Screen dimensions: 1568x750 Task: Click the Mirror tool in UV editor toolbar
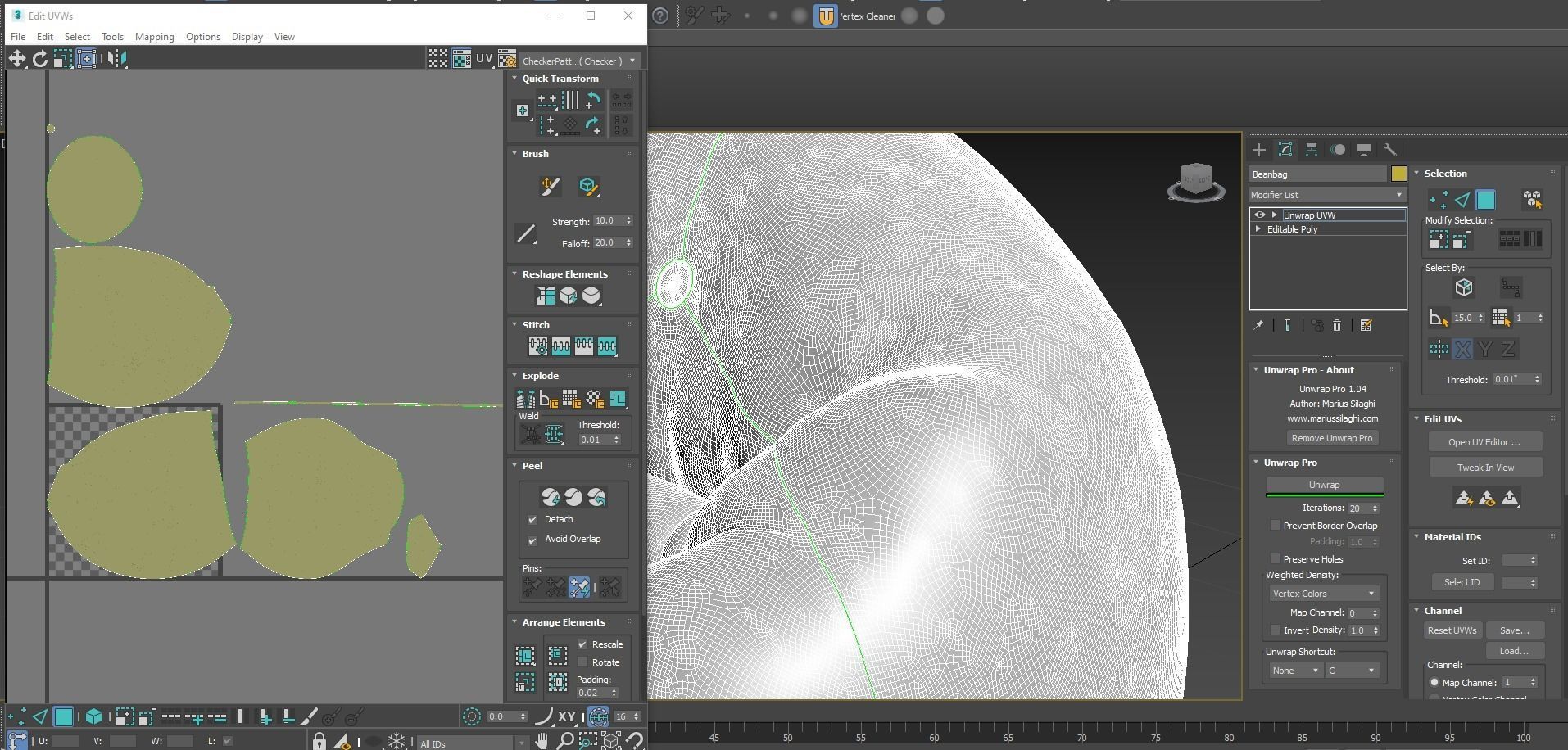pos(116,58)
